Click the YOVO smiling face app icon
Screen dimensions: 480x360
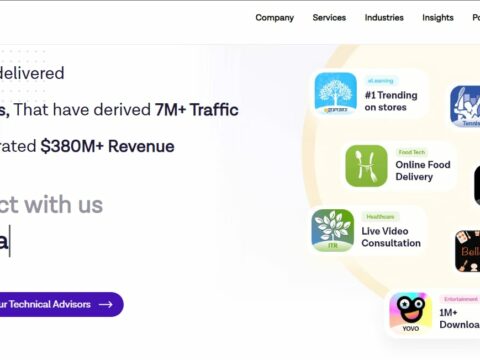click(x=411, y=313)
